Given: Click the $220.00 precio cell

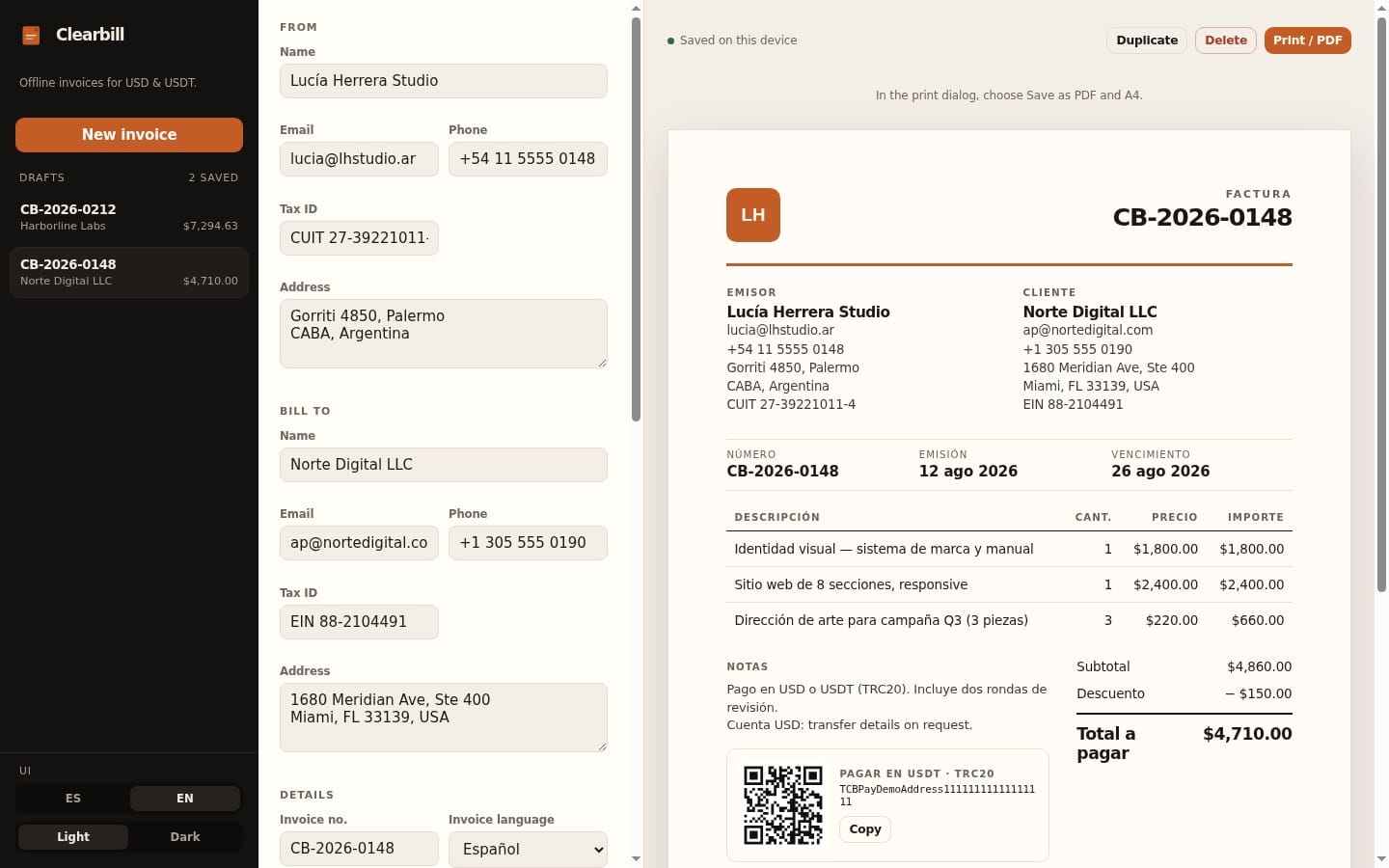Looking at the screenshot, I should coord(1172,620).
